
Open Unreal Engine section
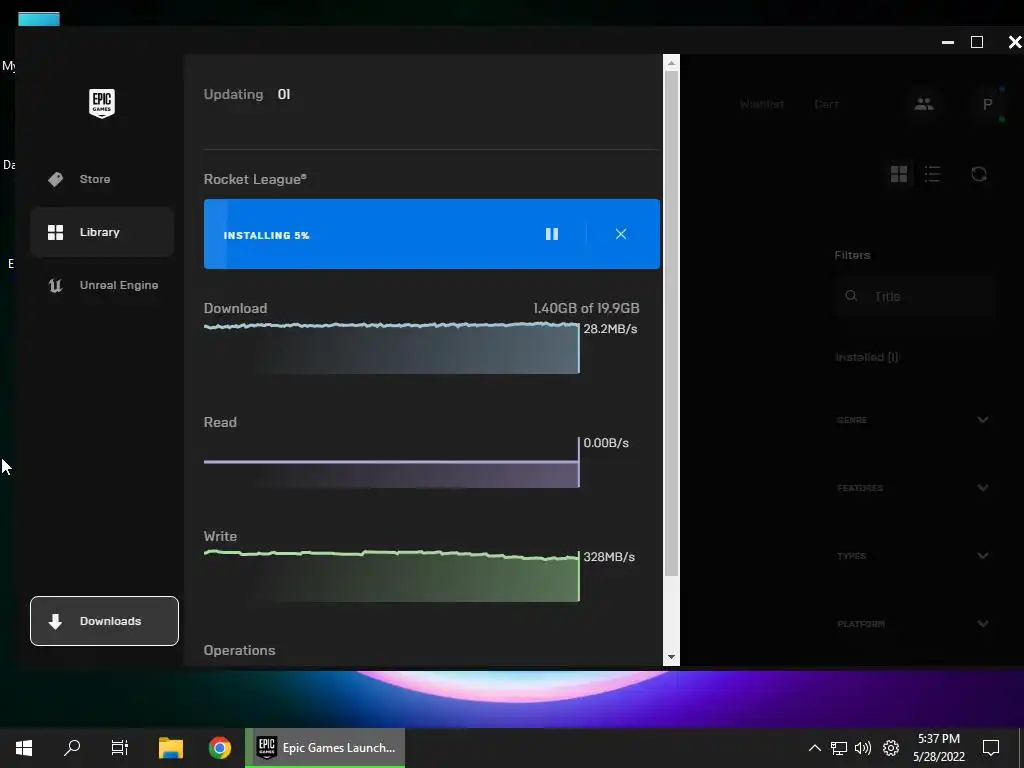click(x=102, y=285)
